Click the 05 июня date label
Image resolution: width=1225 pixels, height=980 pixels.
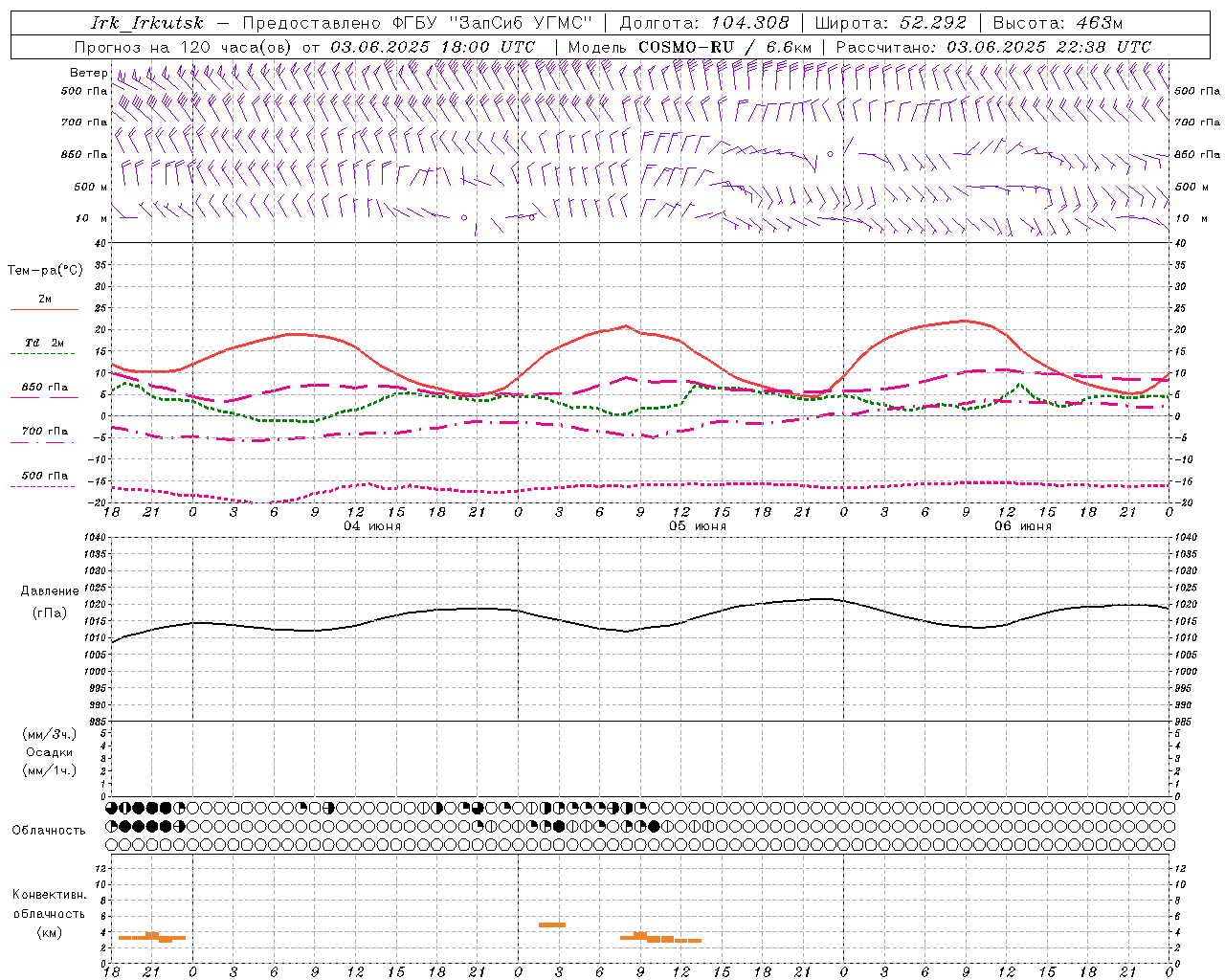click(698, 525)
